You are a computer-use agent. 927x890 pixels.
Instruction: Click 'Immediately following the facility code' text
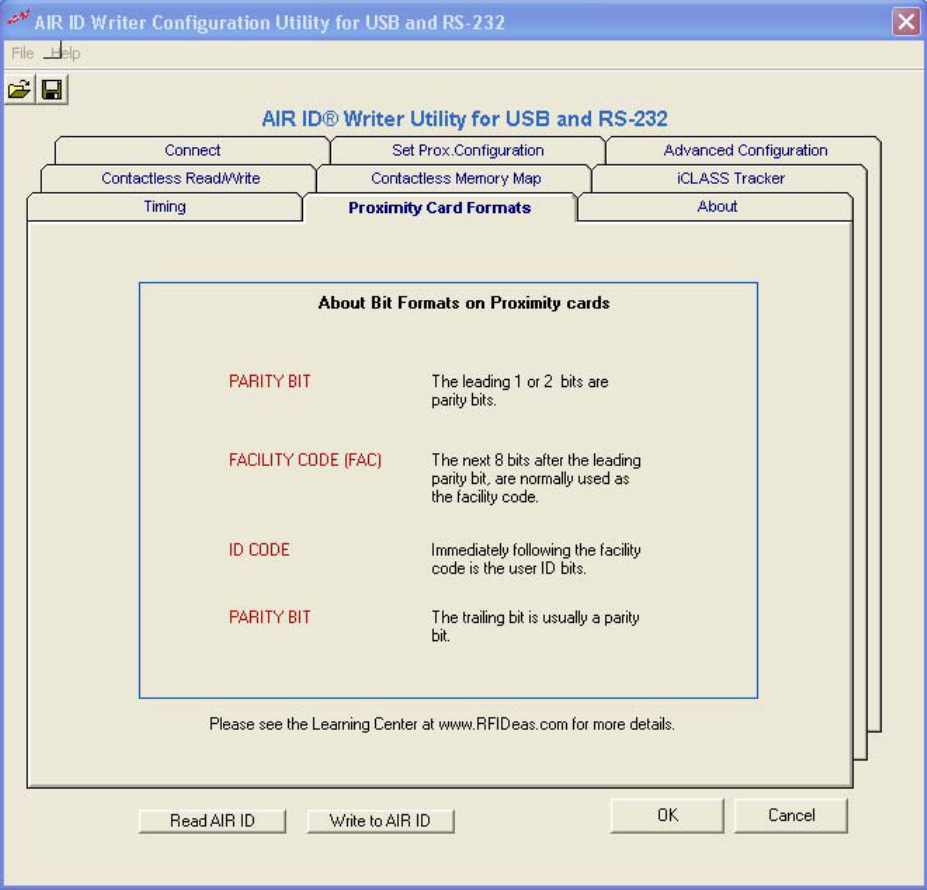pyautogui.click(x=536, y=559)
